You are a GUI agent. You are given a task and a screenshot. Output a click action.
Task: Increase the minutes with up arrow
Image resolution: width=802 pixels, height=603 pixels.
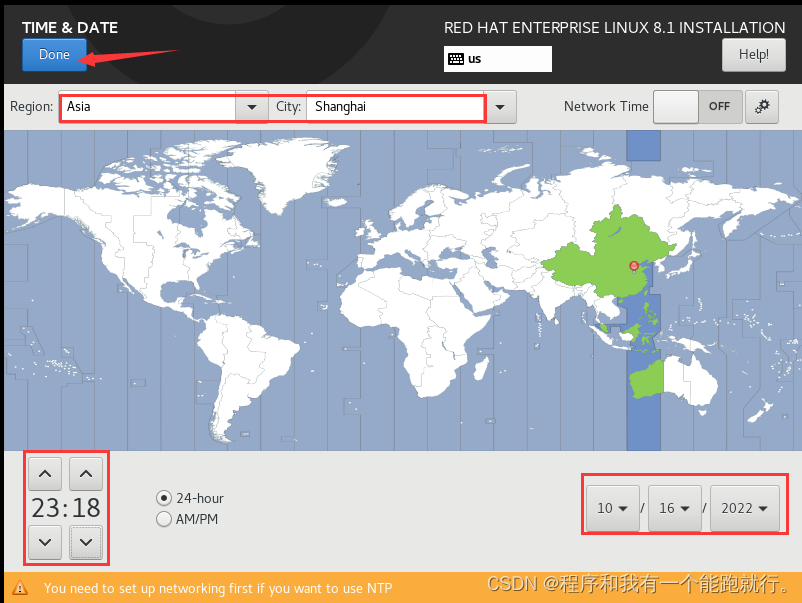pos(86,474)
